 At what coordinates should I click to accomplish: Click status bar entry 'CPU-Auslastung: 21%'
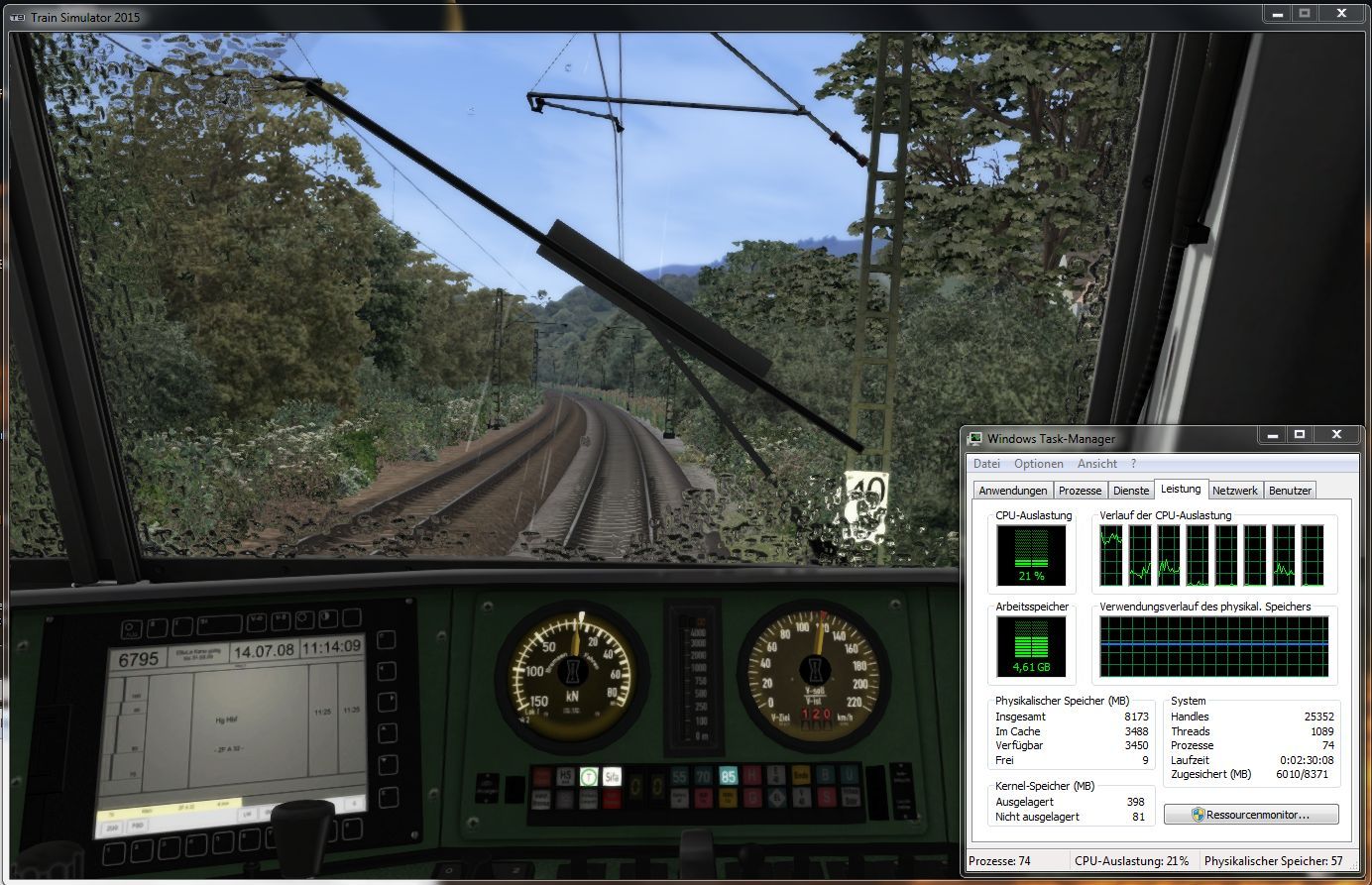pos(1131,861)
